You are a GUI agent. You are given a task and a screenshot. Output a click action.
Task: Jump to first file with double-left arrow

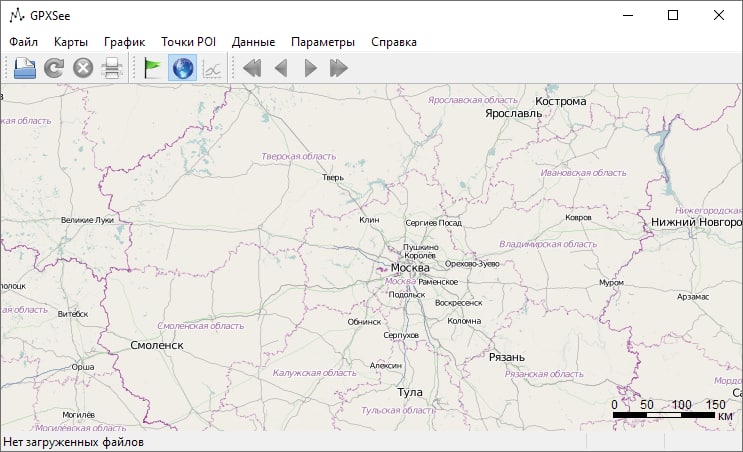pos(252,68)
